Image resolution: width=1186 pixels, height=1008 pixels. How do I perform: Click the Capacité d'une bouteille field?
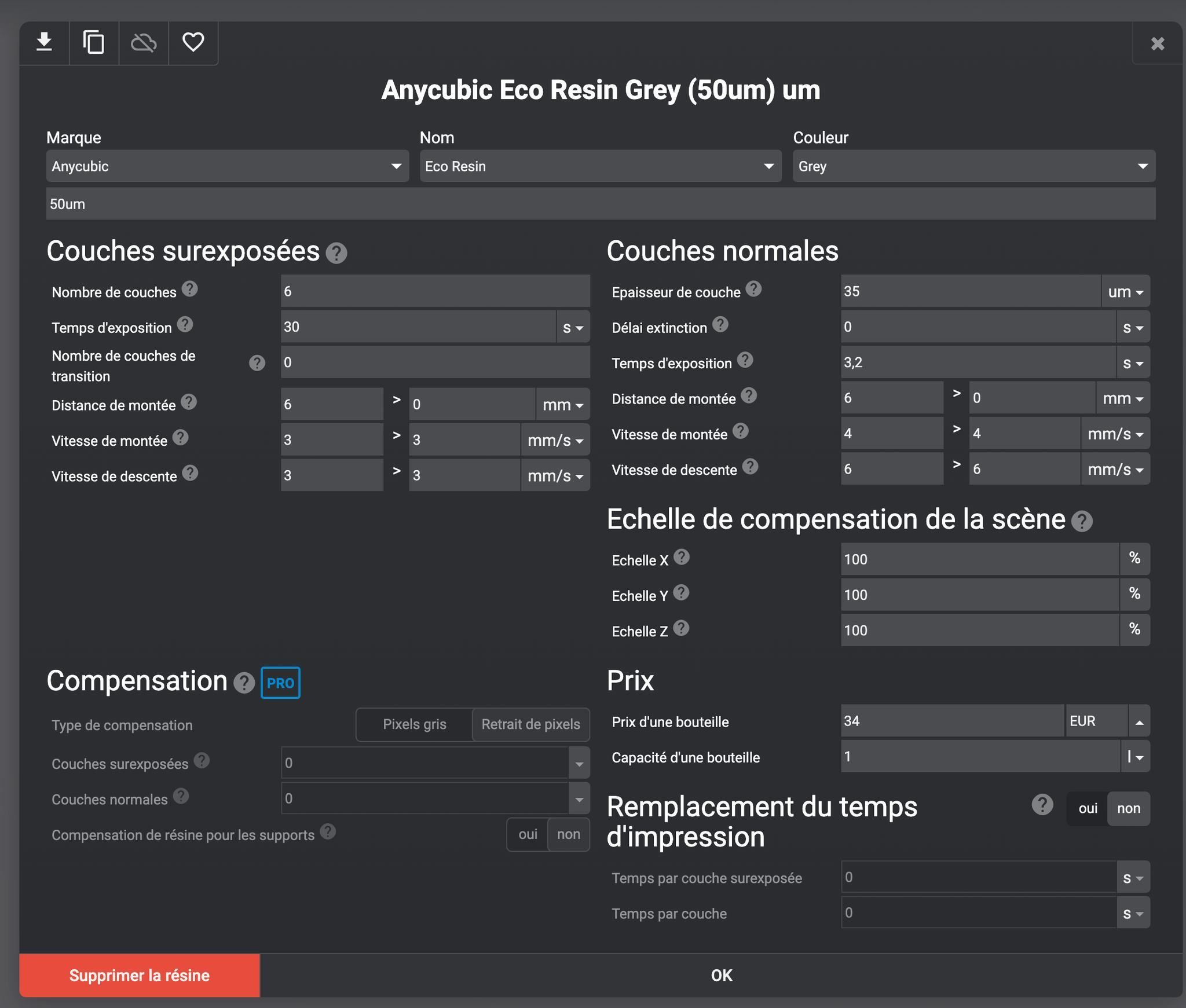point(980,756)
